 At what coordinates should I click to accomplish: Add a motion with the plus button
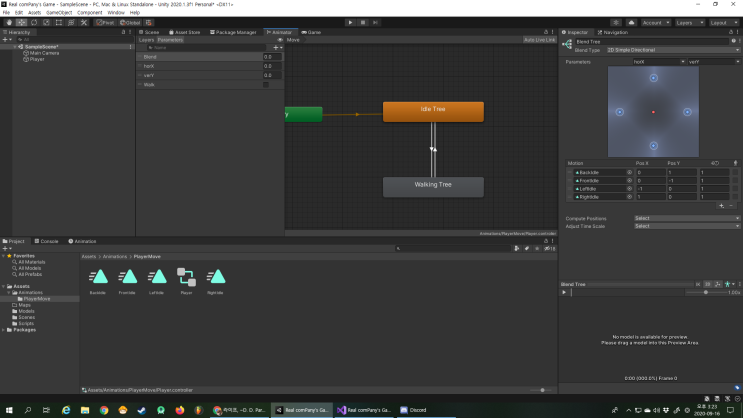tap(721, 206)
